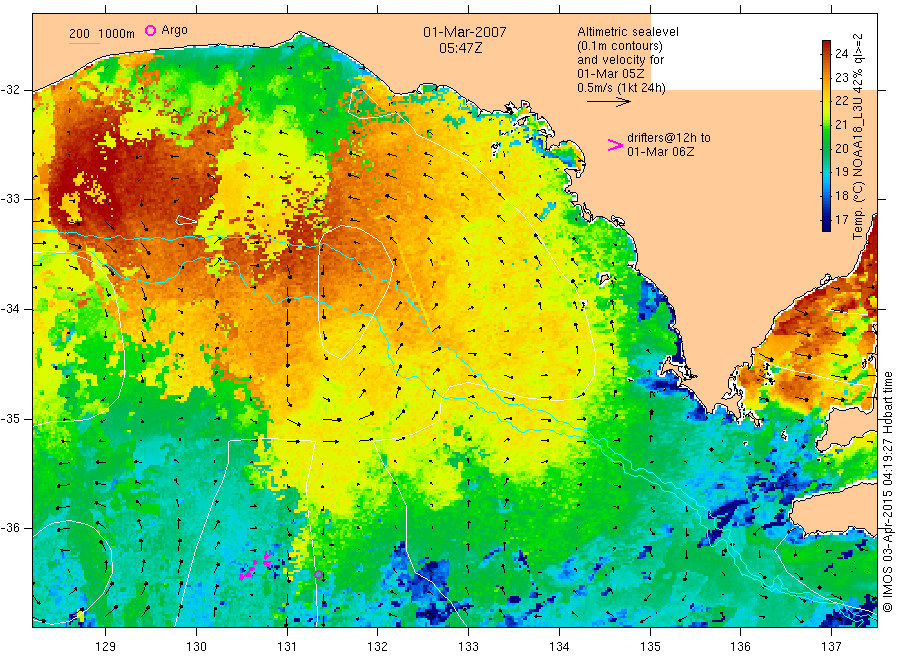
Task: Click the text '01-Mar 06Z' under drifters
Action: pyautogui.click(x=661, y=152)
